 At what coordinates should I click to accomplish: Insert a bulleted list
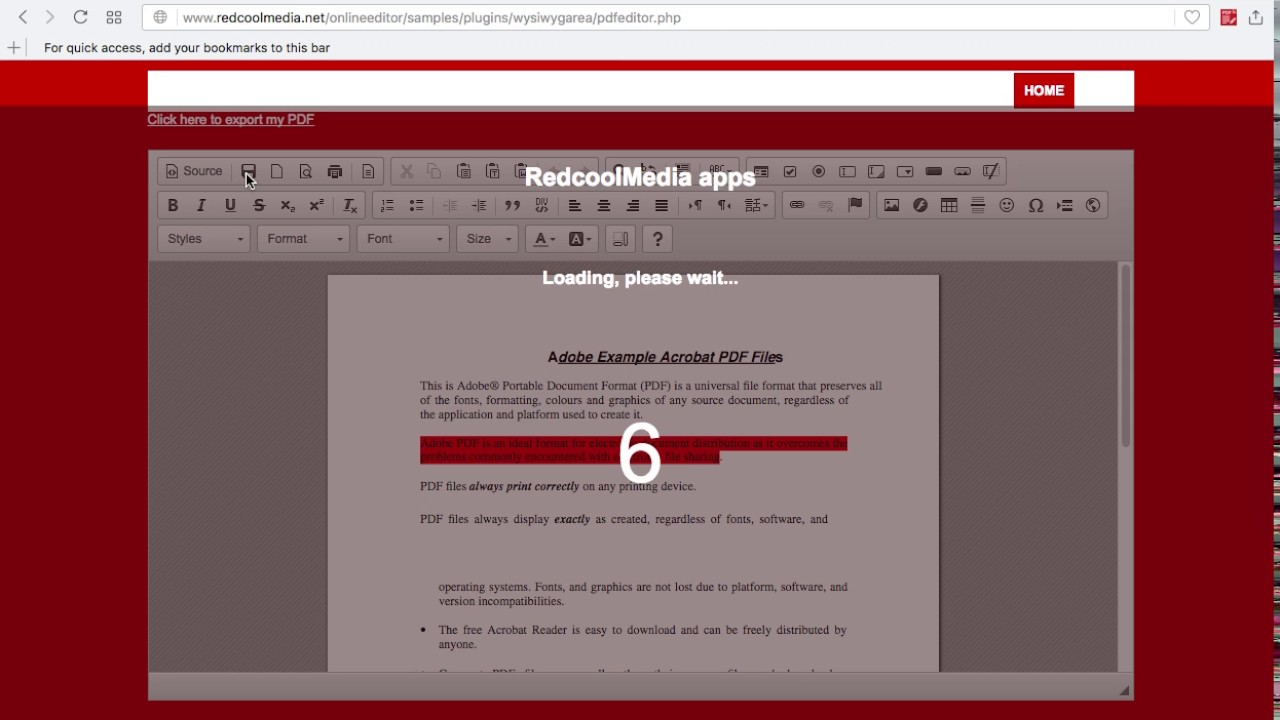[x=416, y=205]
